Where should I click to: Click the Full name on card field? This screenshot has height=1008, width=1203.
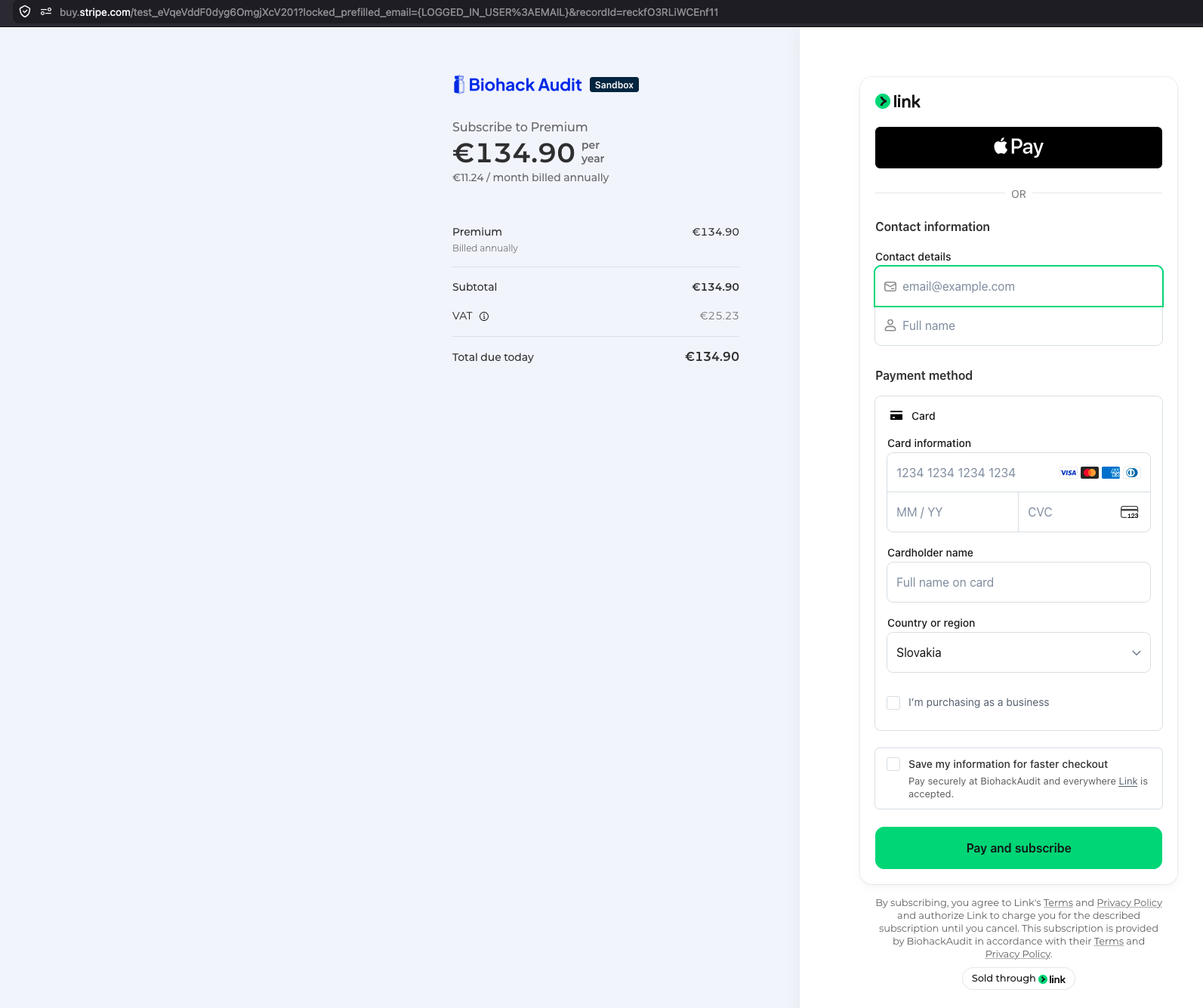[x=1019, y=582]
